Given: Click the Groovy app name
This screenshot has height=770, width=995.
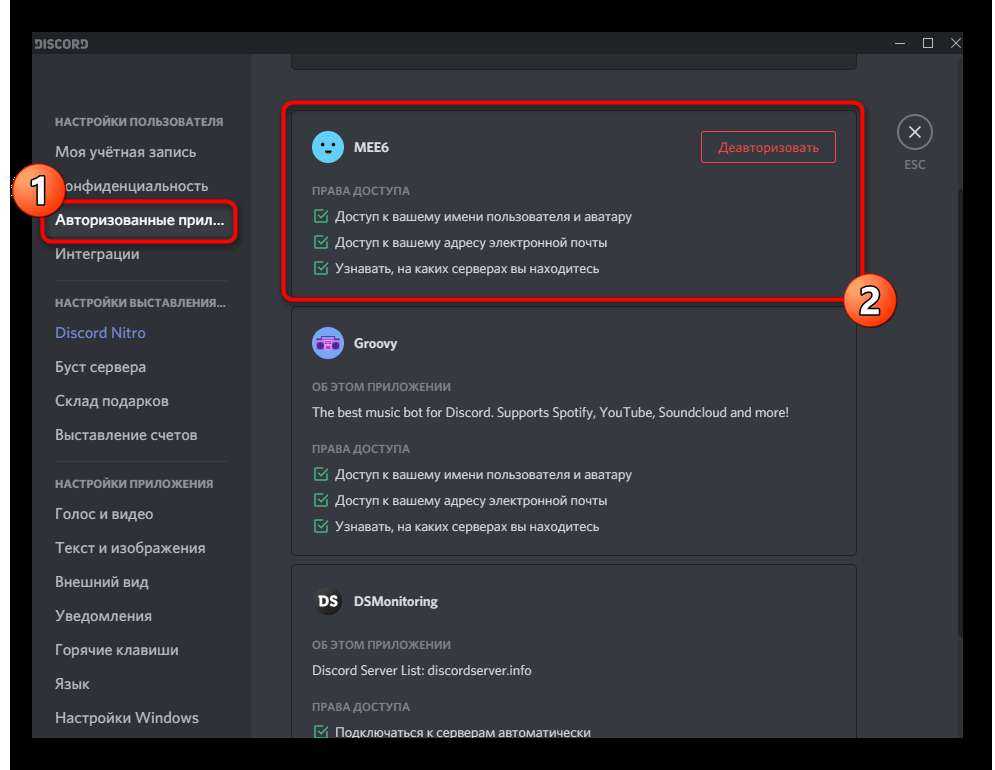Looking at the screenshot, I should pos(375,343).
